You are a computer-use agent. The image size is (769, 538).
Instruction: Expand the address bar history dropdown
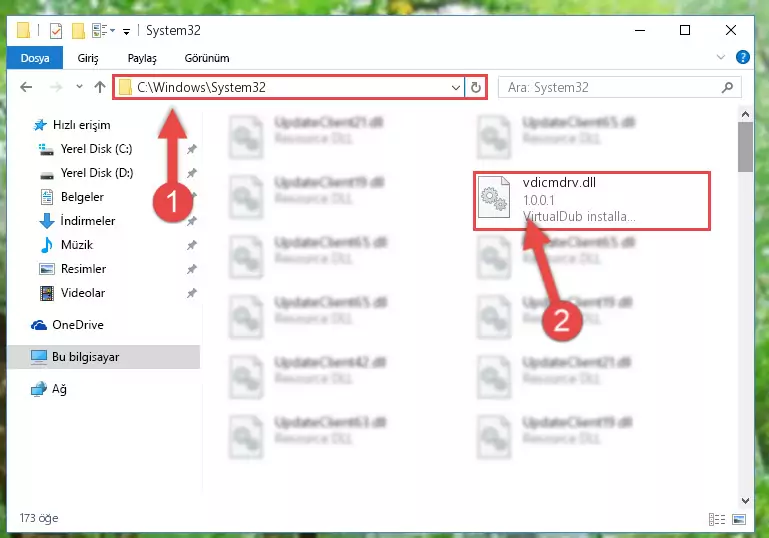click(456, 88)
